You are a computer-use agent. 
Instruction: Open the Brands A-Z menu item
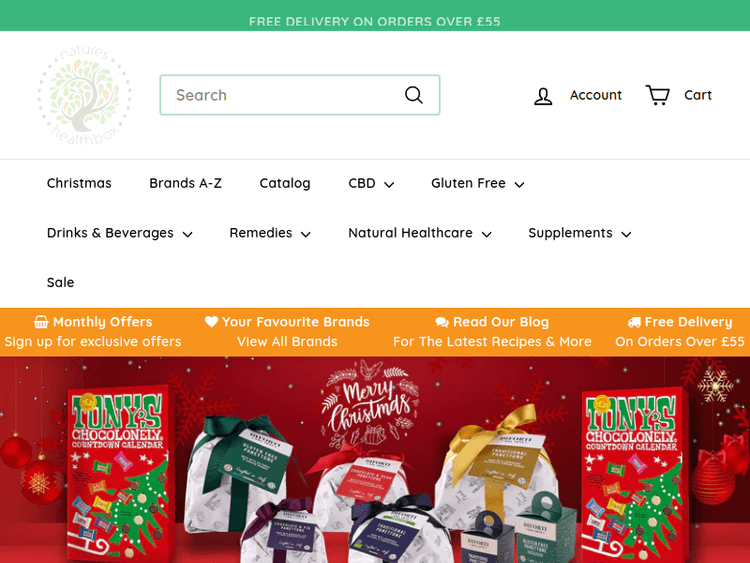pos(186,184)
